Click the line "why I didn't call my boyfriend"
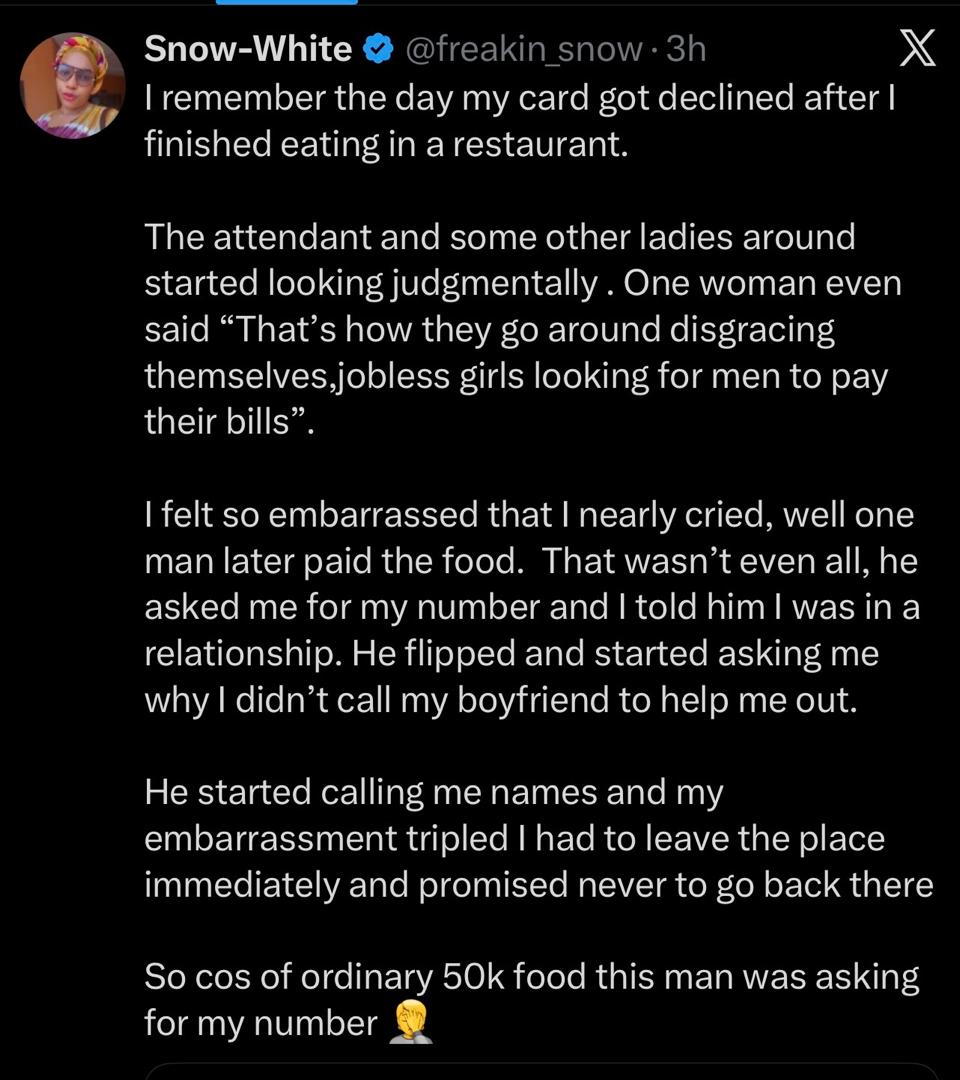Screen dimensions: 960x1080 [501, 700]
